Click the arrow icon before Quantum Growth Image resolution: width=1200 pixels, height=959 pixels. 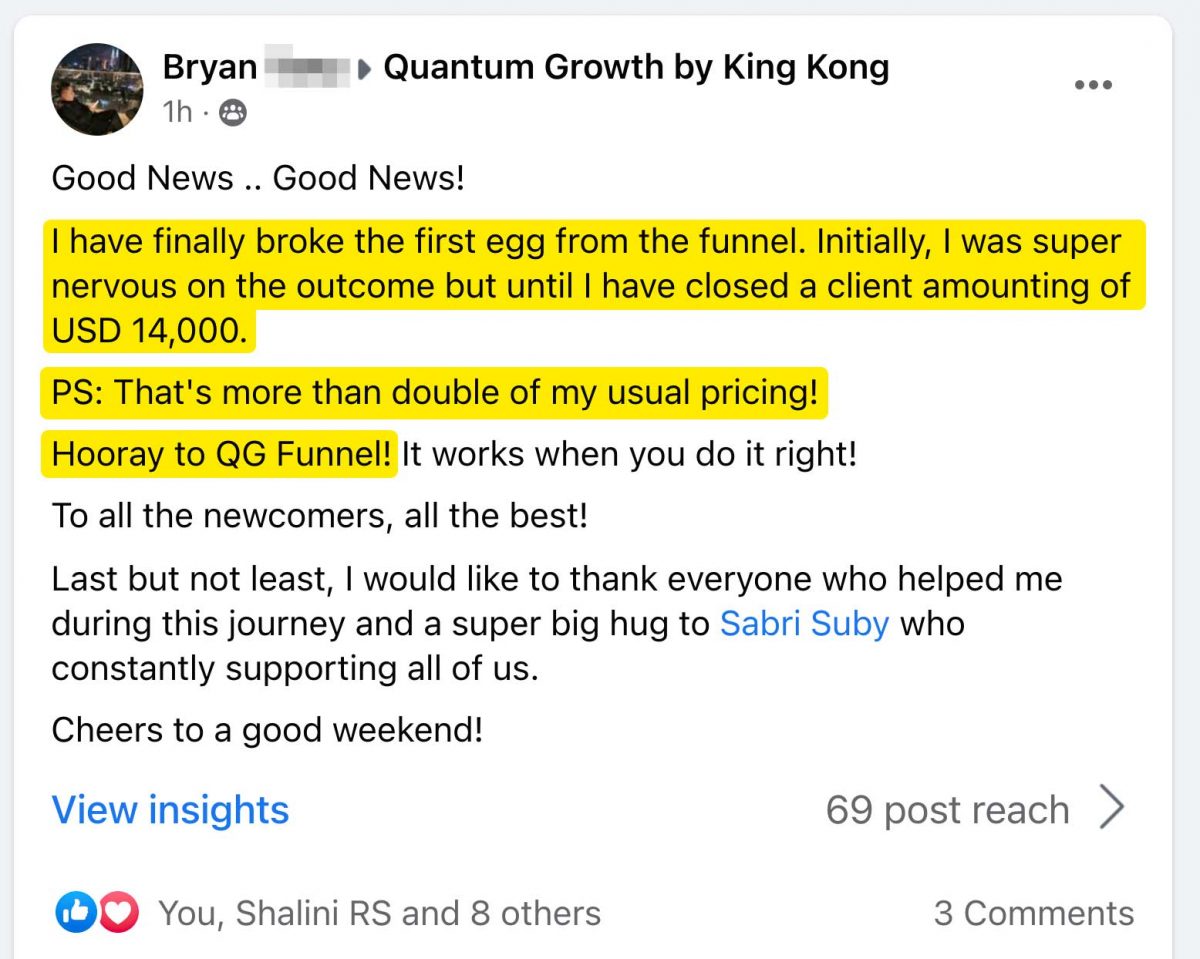[367, 70]
